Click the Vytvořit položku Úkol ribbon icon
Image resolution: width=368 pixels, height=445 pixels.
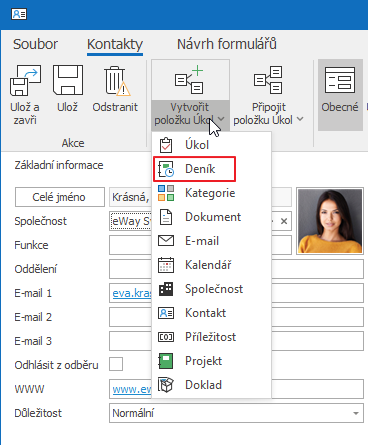coord(190,80)
